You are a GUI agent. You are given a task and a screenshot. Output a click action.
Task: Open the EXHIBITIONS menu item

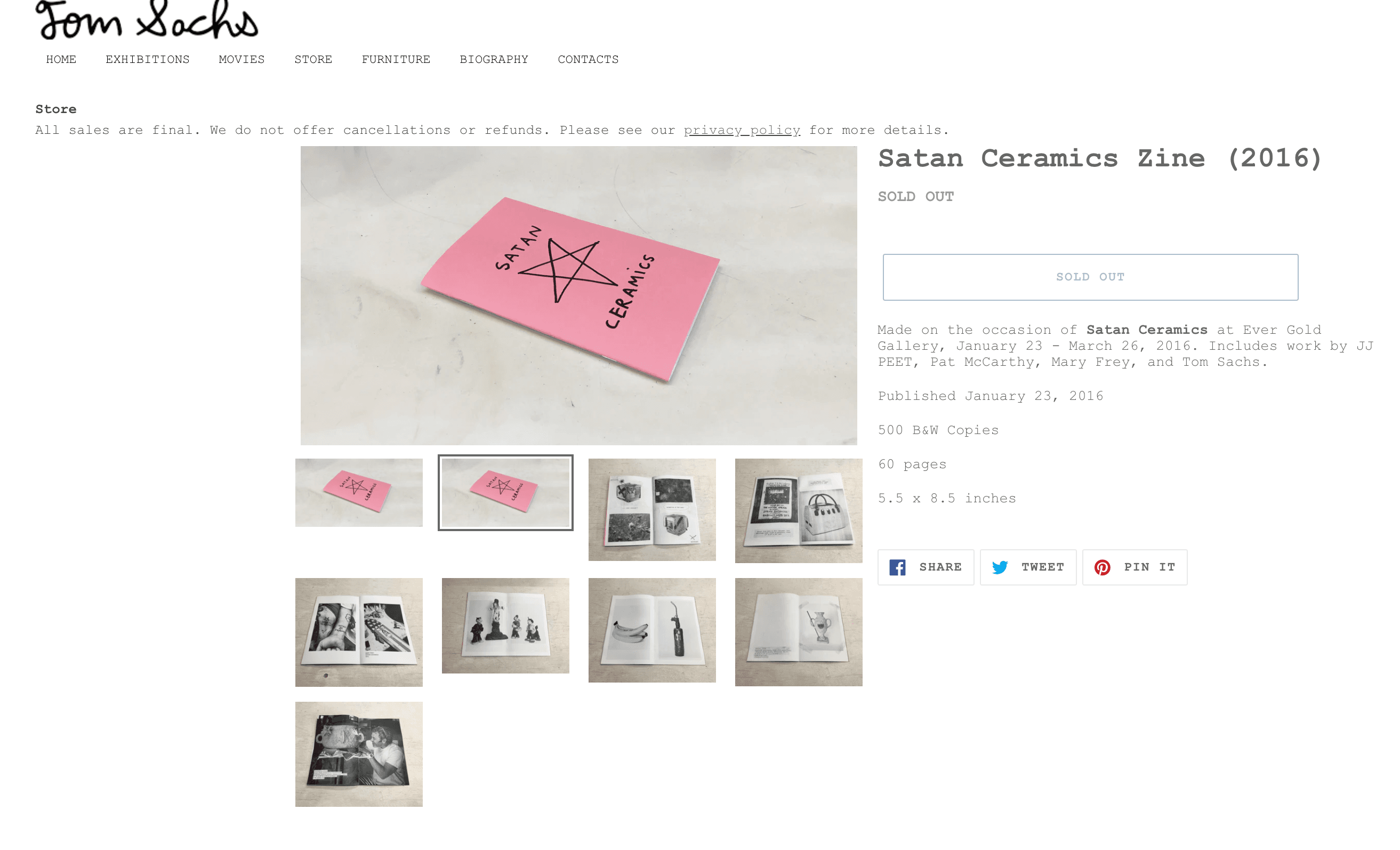point(147,60)
